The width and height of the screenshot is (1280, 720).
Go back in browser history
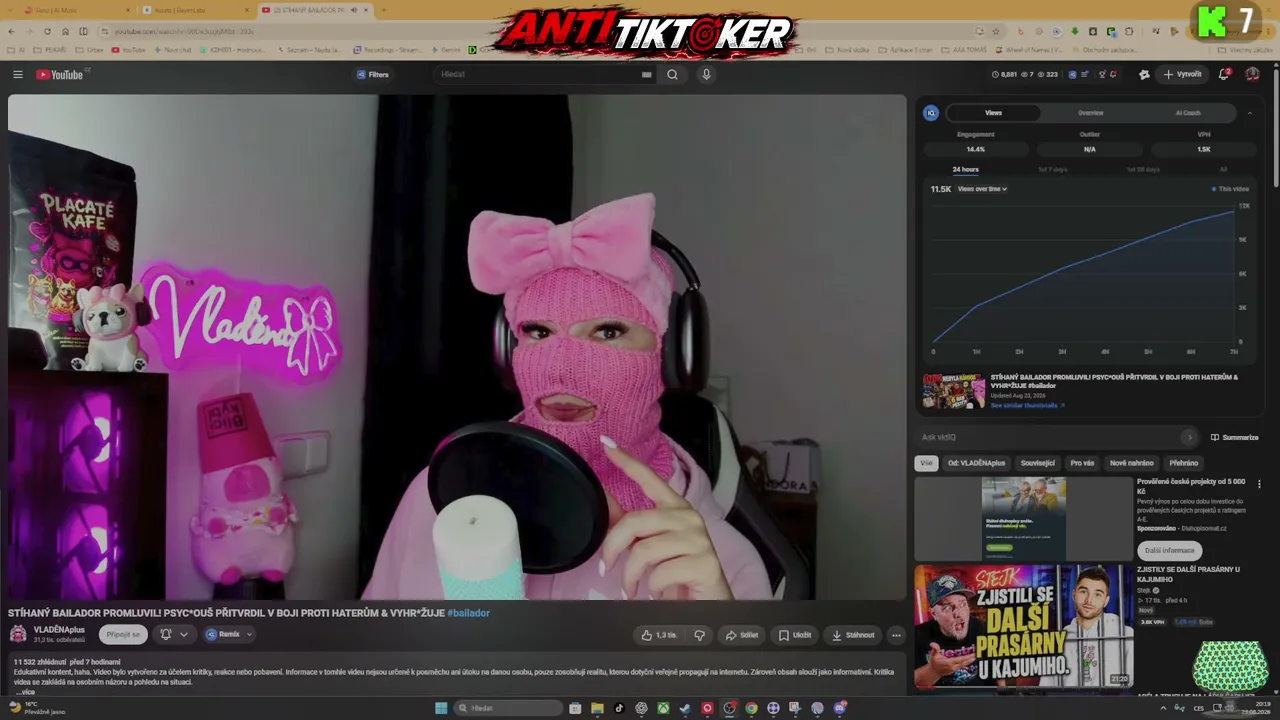(x=10, y=31)
